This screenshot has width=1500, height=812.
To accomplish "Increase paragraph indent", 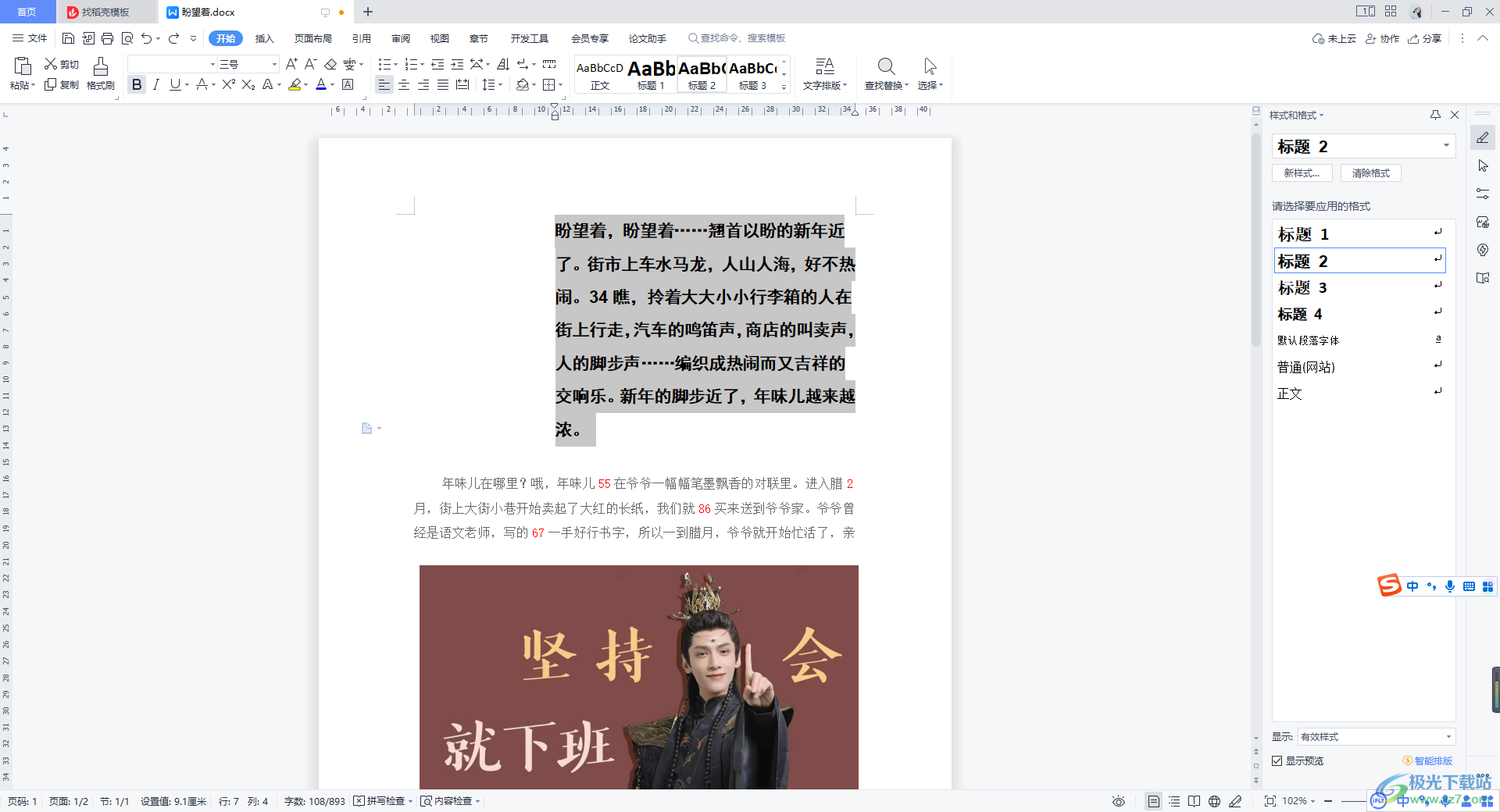I will [458, 64].
